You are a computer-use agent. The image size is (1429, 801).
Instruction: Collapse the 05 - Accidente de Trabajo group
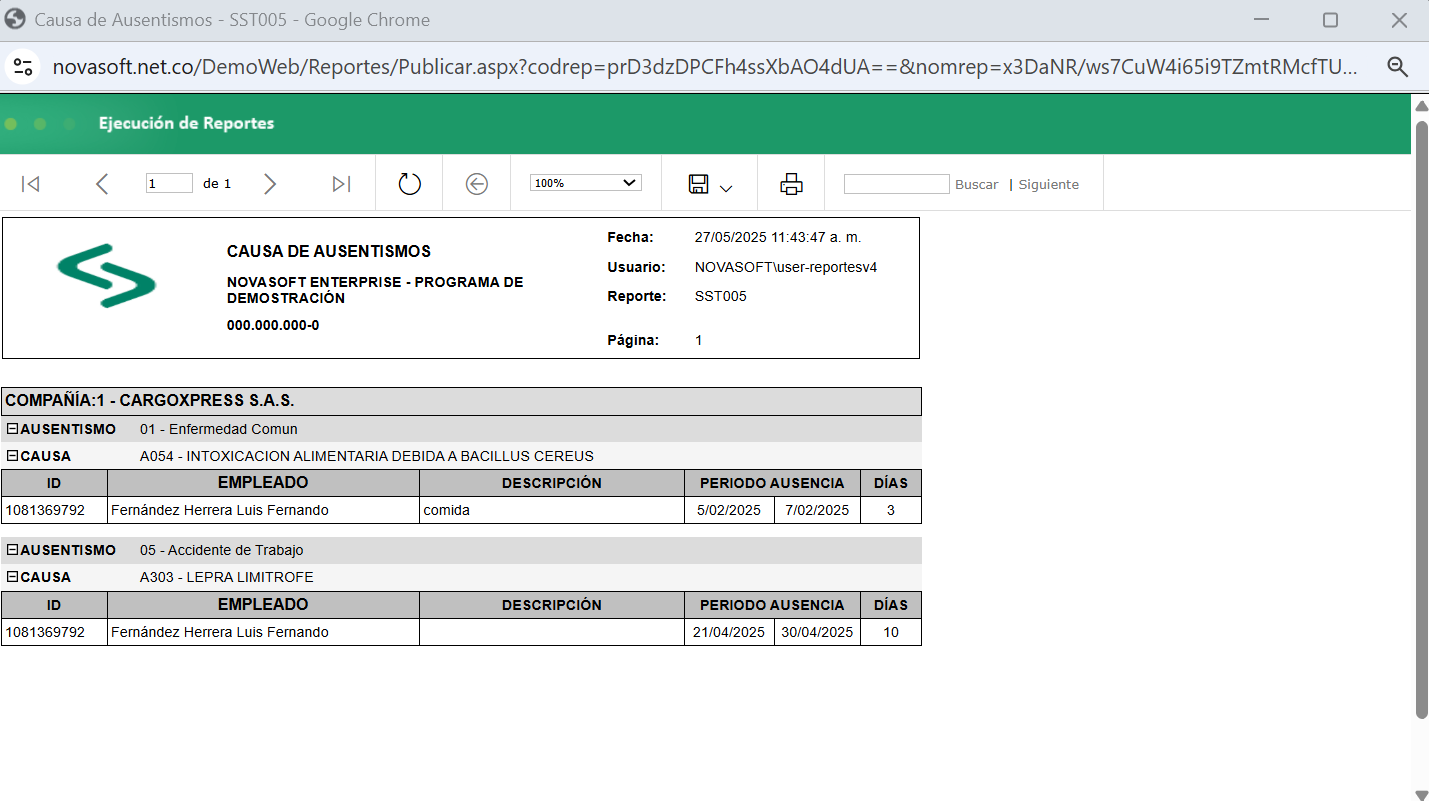11,550
